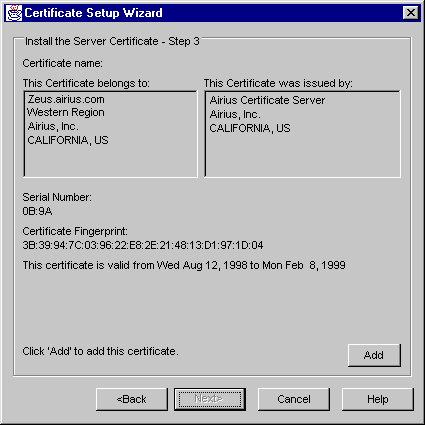Click the Certificate Setup Wizard title text
Image resolution: width=425 pixels, height=425 pixels.
click(x=93, y=13)
